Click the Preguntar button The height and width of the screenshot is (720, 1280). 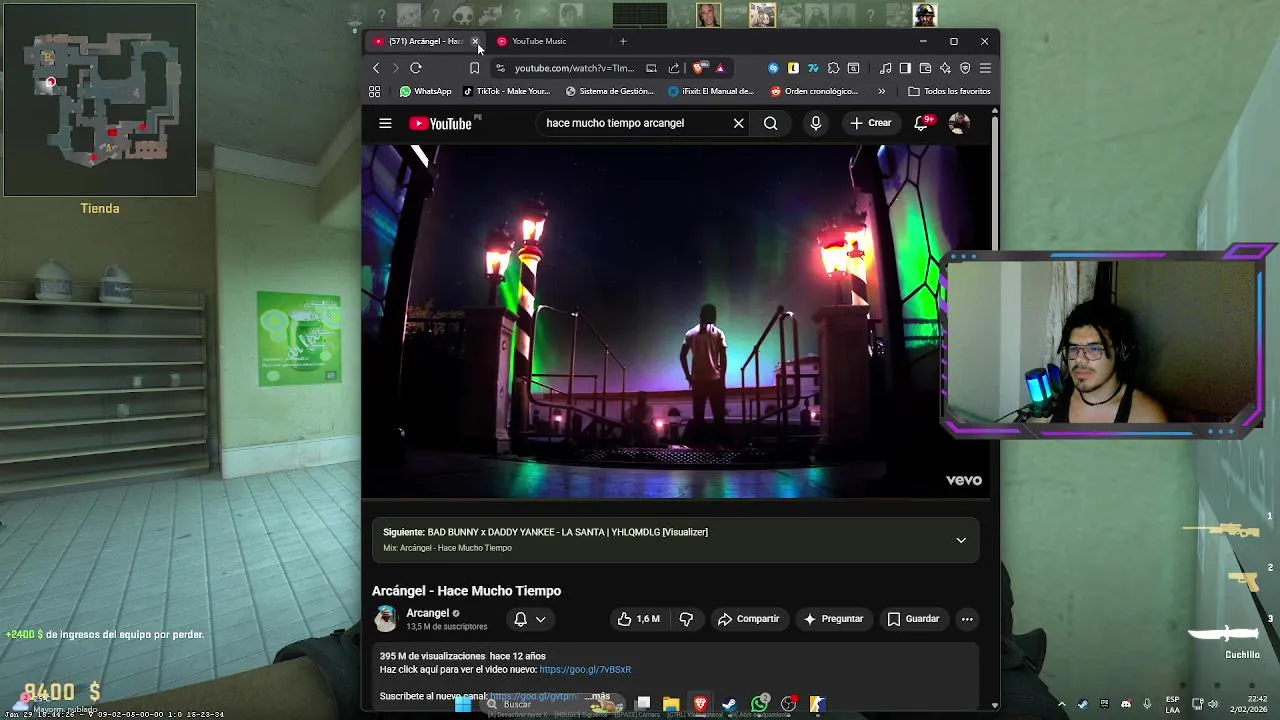(833, 619)
